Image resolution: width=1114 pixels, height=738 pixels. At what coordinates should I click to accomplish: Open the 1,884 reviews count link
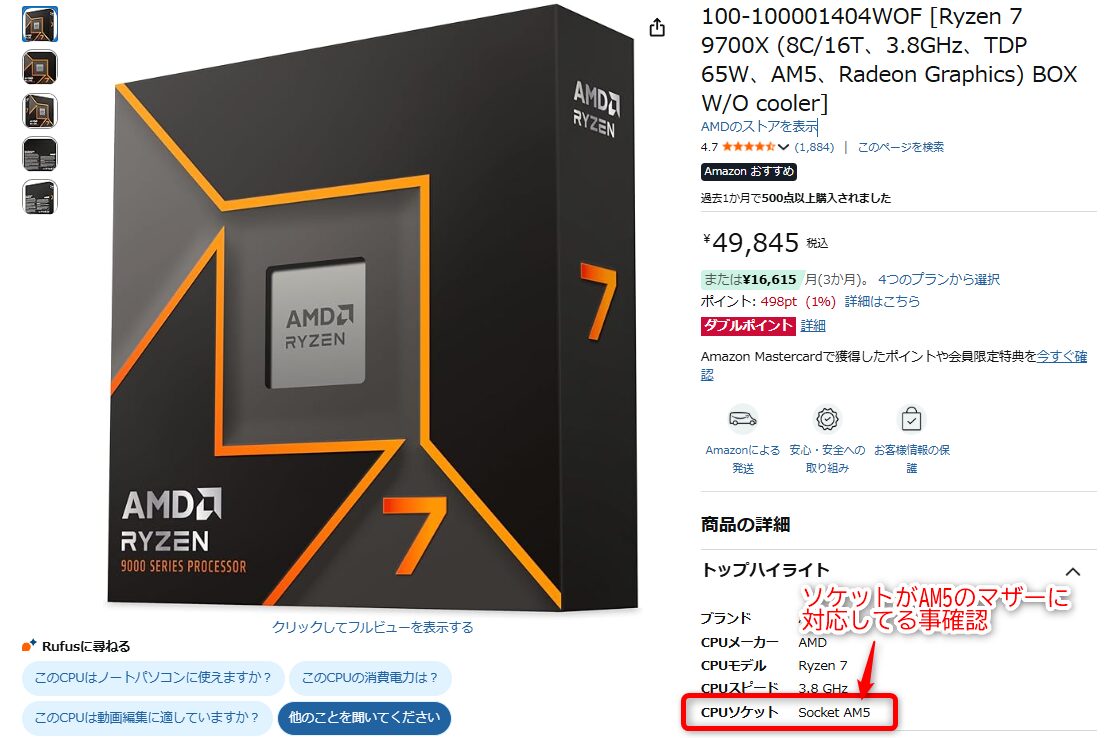(x=814, y=147)
